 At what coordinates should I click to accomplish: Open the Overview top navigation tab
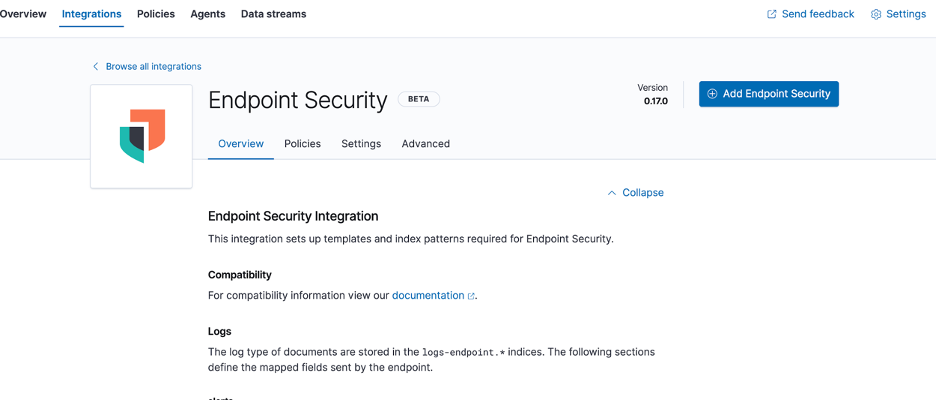point(23,14)
